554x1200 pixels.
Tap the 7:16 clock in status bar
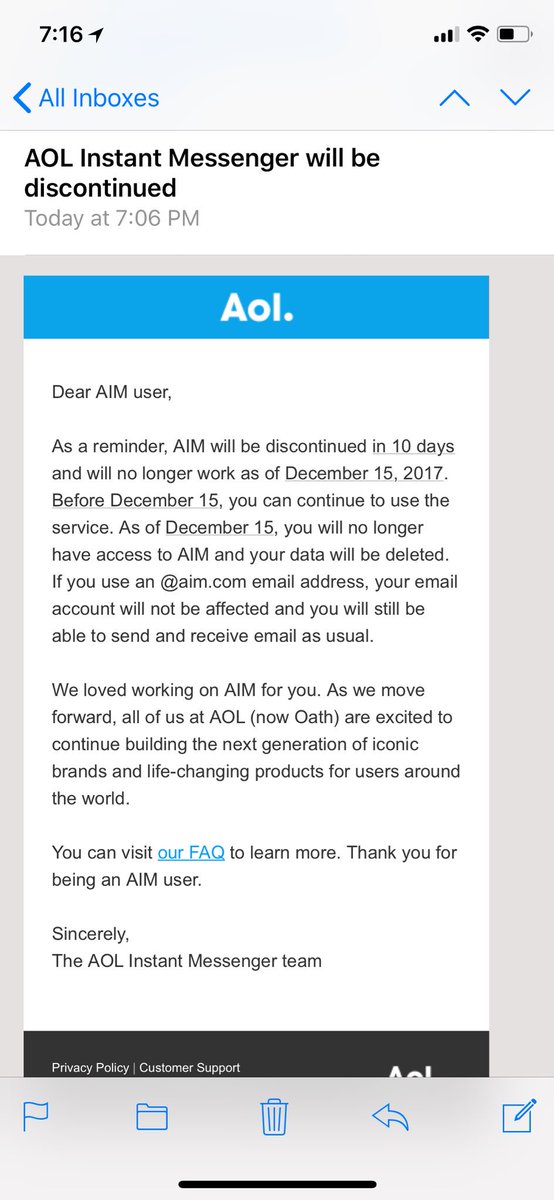[63, 35]
